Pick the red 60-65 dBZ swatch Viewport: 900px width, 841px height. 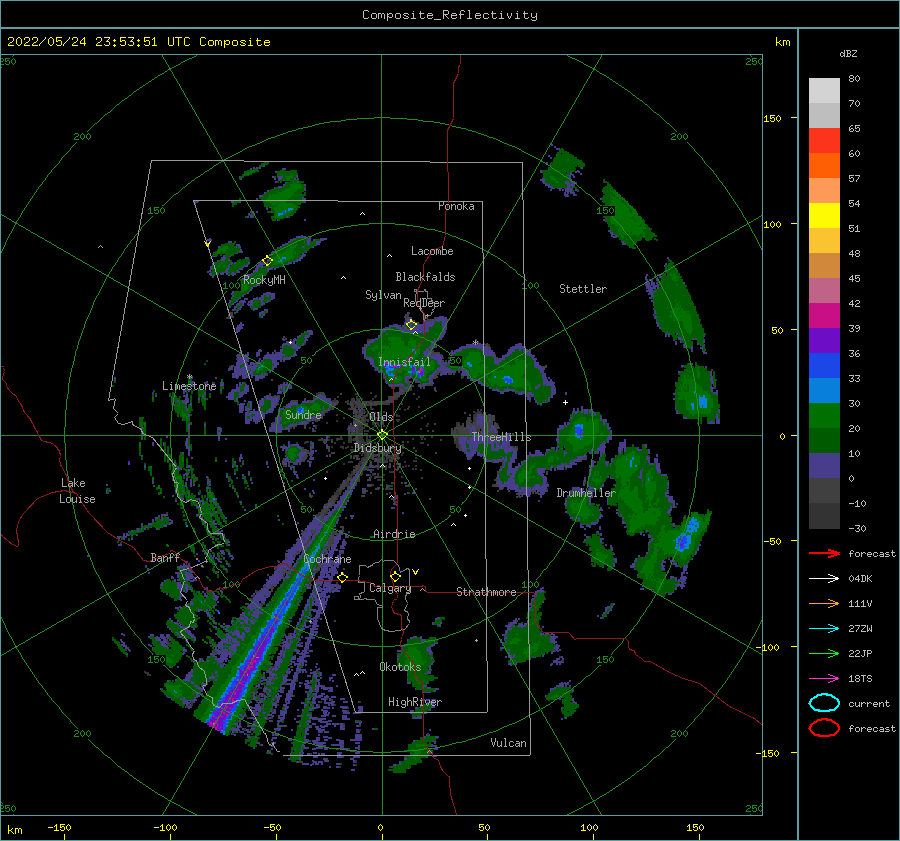(824, 141)
